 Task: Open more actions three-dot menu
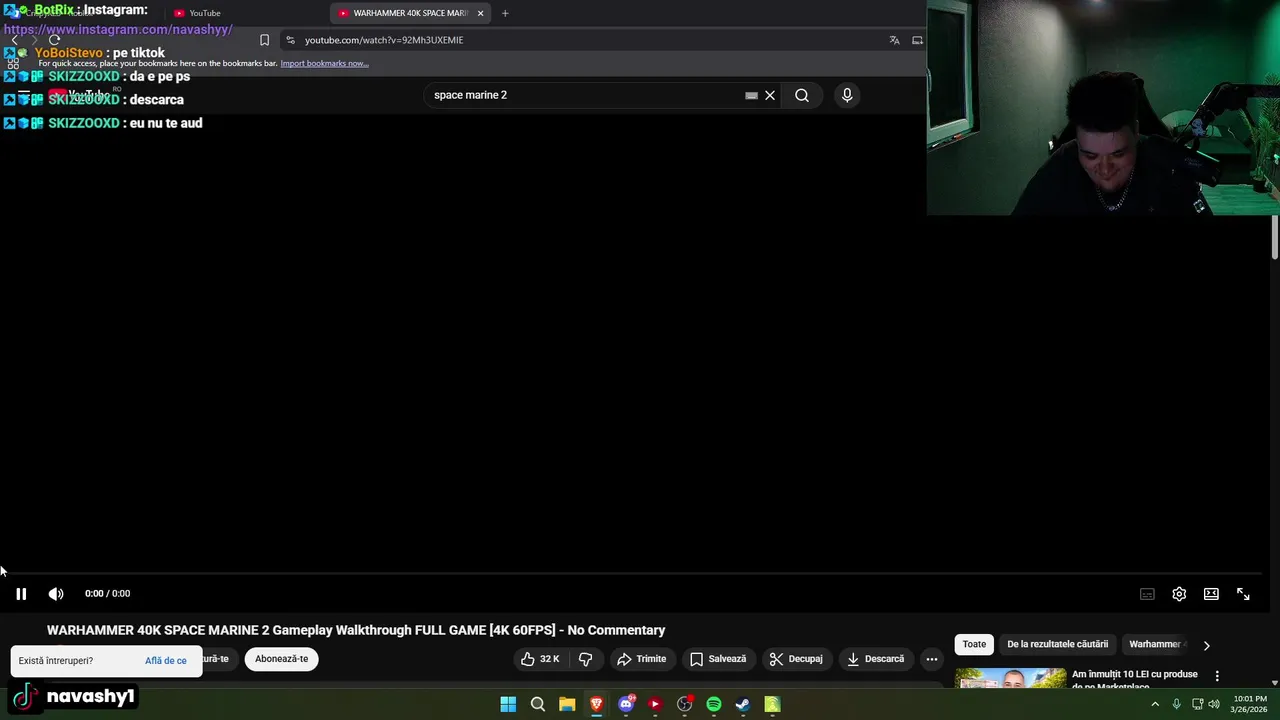click(x=932, y=659)
